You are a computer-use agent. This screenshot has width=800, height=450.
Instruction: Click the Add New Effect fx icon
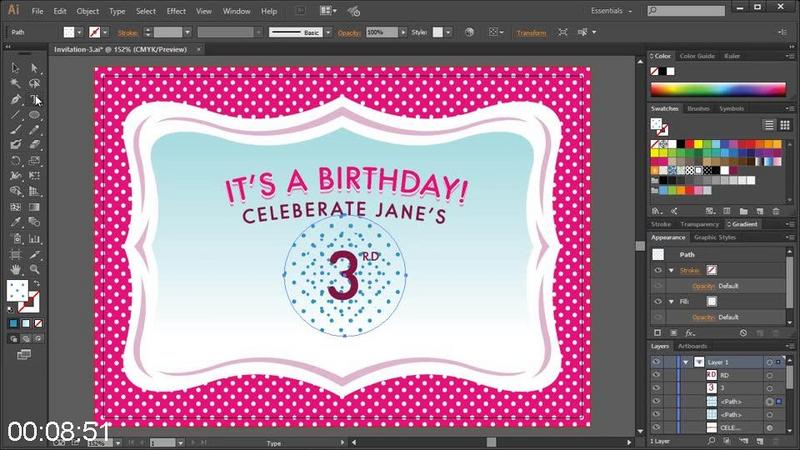(690, 333)
